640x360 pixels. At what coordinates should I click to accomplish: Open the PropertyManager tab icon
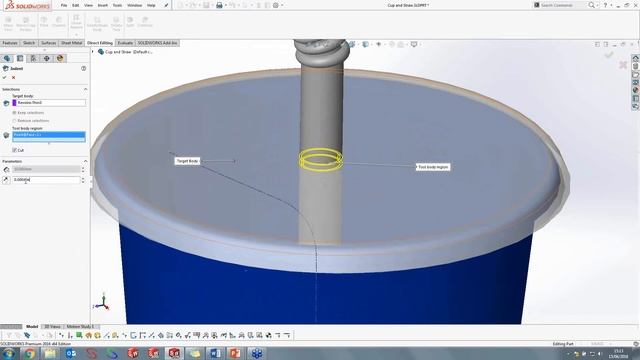point(20,58)
